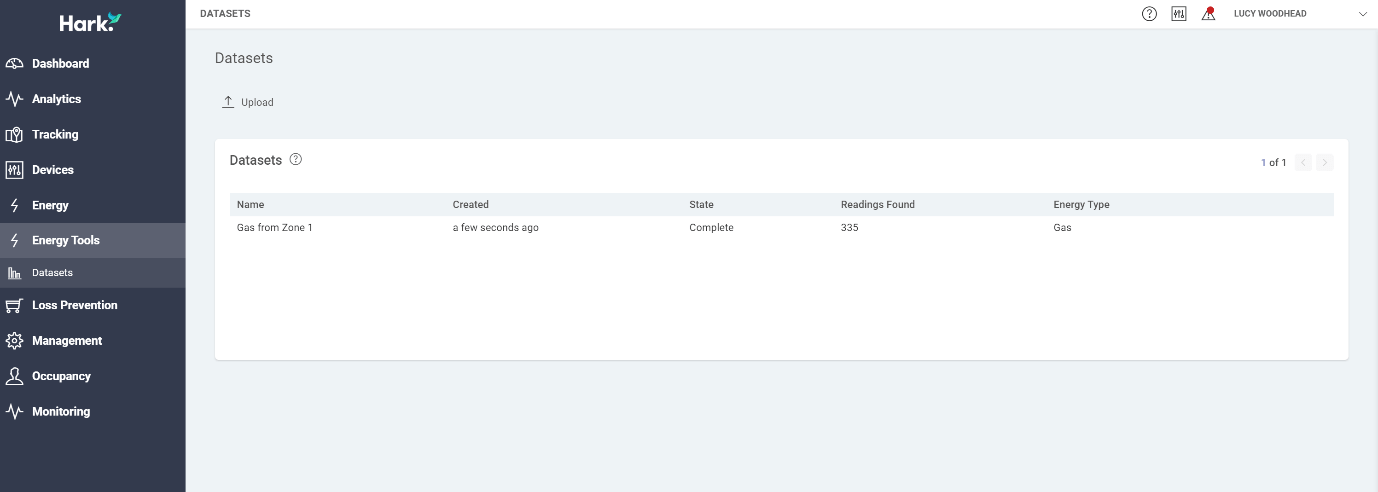
Task: Go to next page of datasets
Action: 1325,162
